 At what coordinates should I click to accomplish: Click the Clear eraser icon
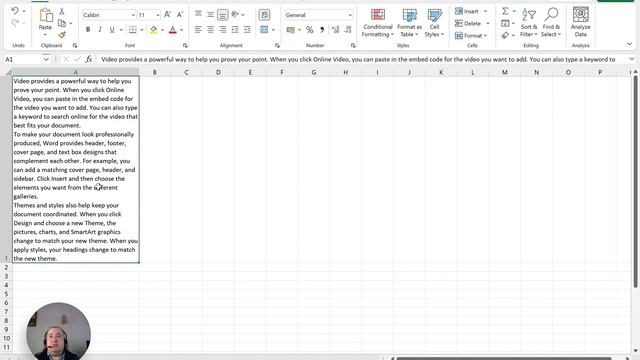[x=505, y=36]
